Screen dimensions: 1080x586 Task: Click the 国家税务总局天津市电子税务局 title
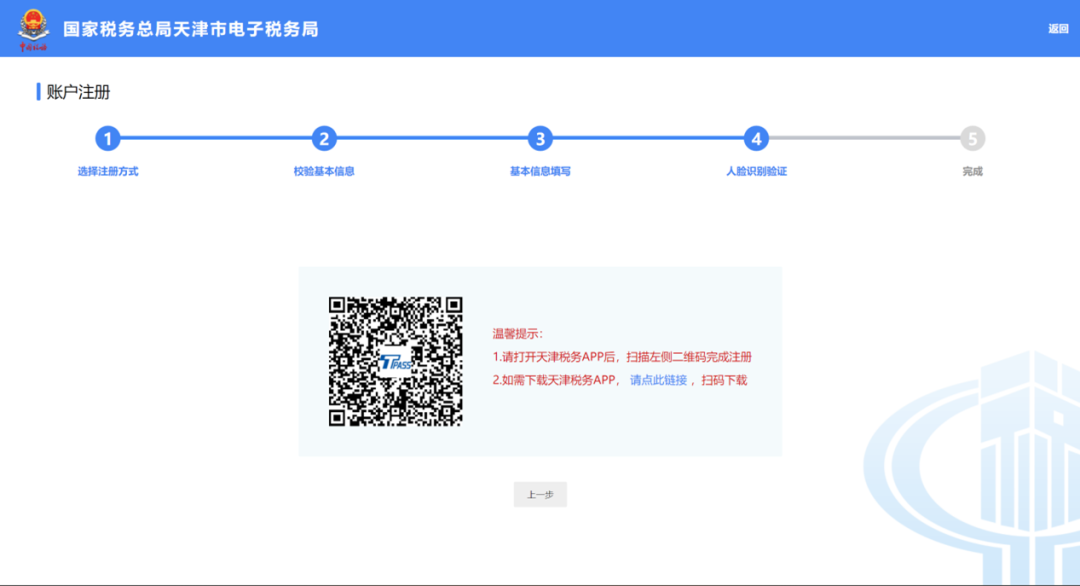tap(191, 29)
